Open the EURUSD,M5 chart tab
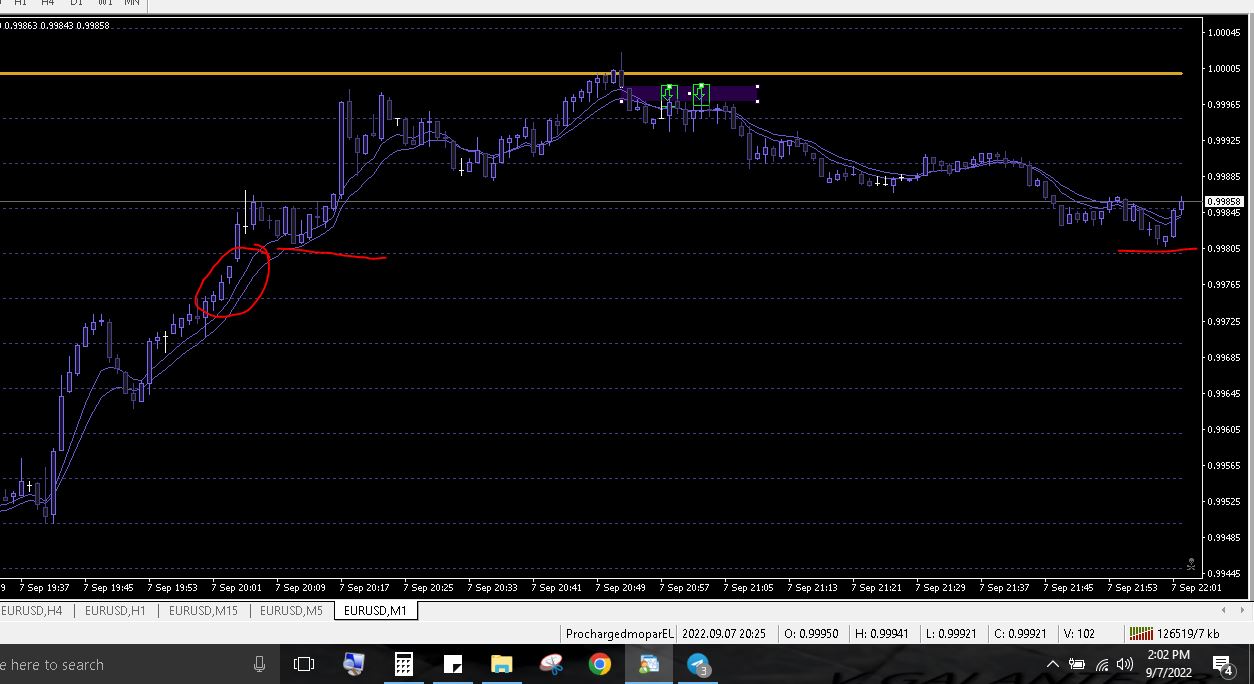1254x684 pixels. tap(290, 610)
